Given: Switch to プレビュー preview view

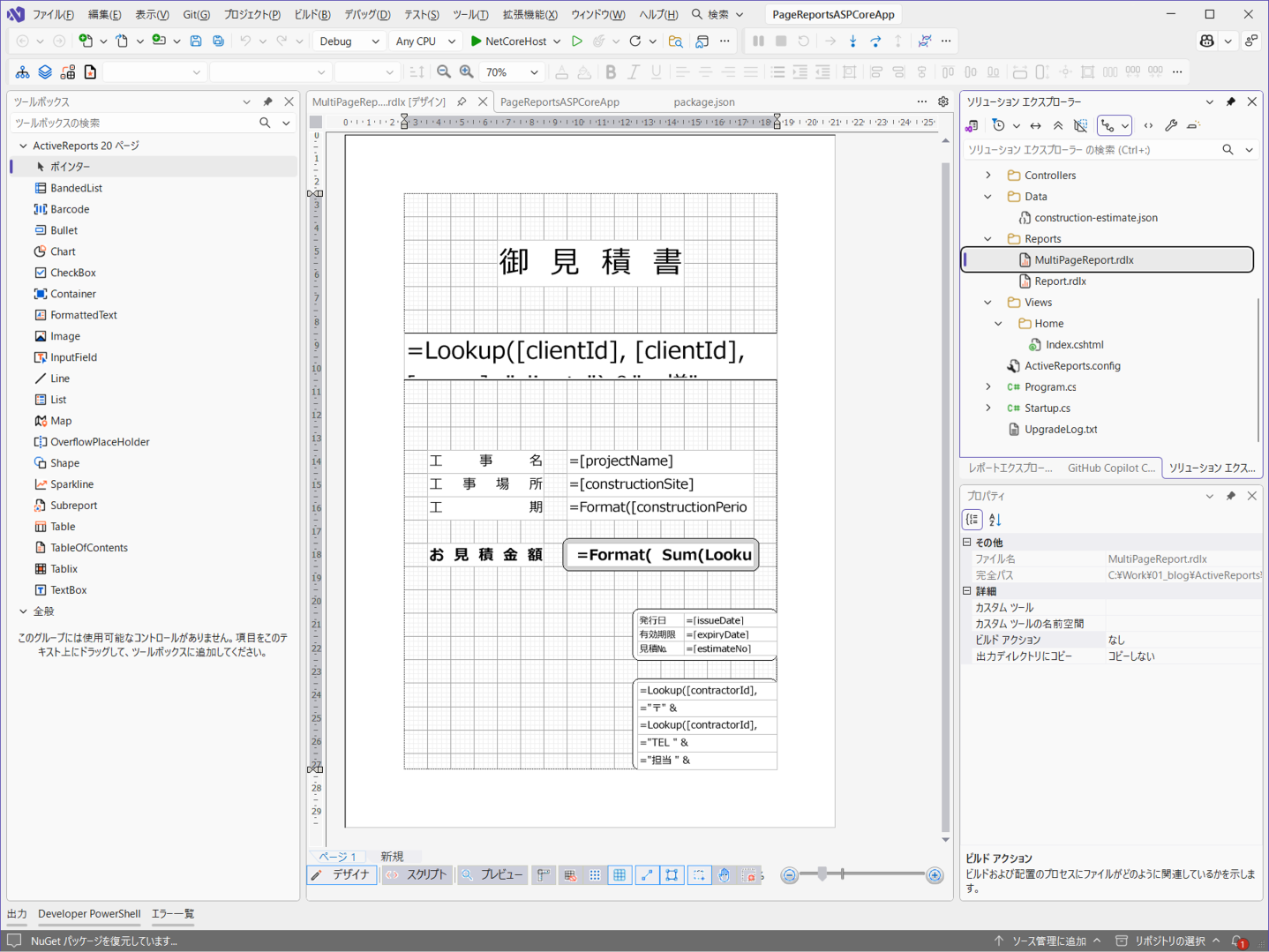Looking at the screenshot, I should [x=492, y=875].
